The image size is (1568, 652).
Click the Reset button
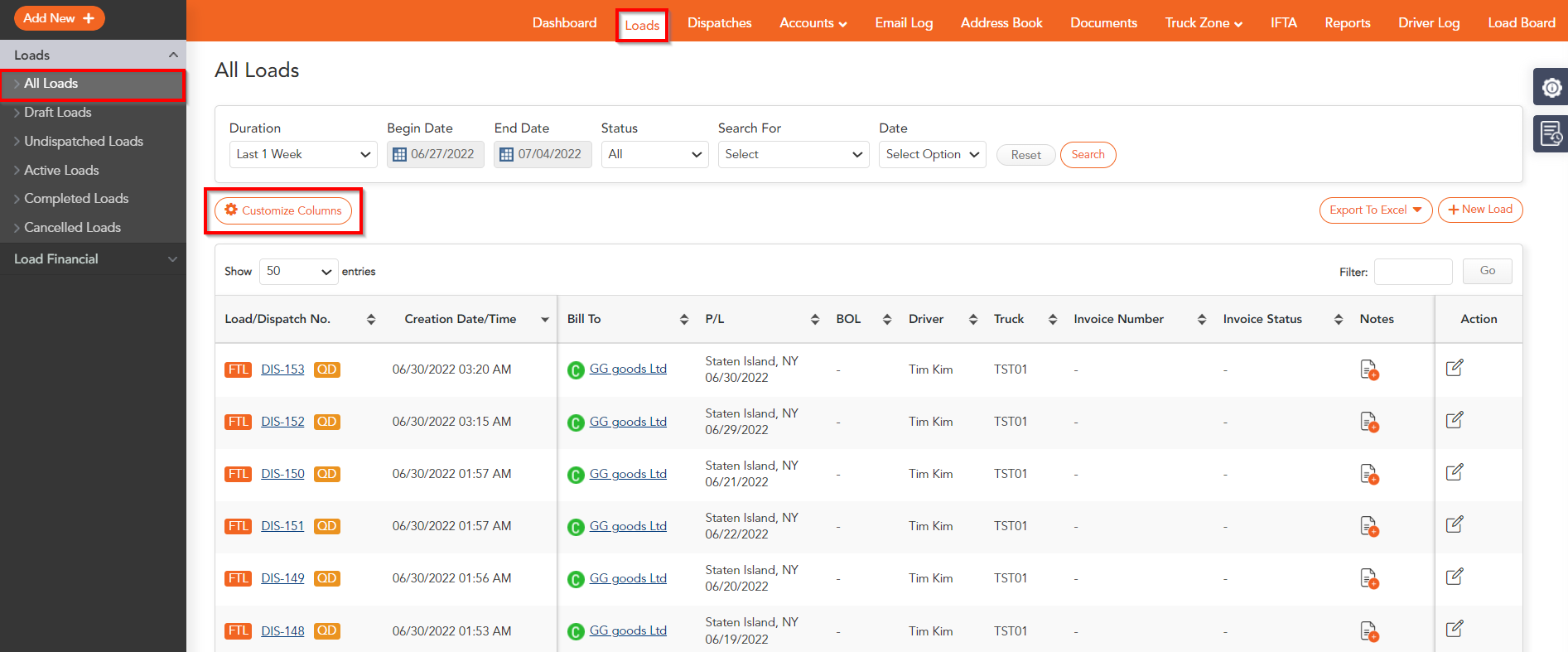1025,155
